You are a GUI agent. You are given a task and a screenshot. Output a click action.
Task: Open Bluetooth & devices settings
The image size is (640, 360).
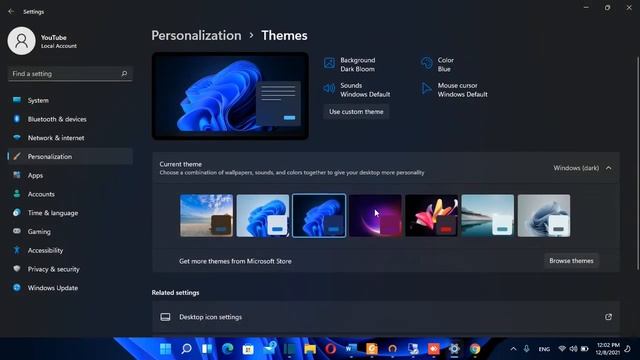(70, 119)
